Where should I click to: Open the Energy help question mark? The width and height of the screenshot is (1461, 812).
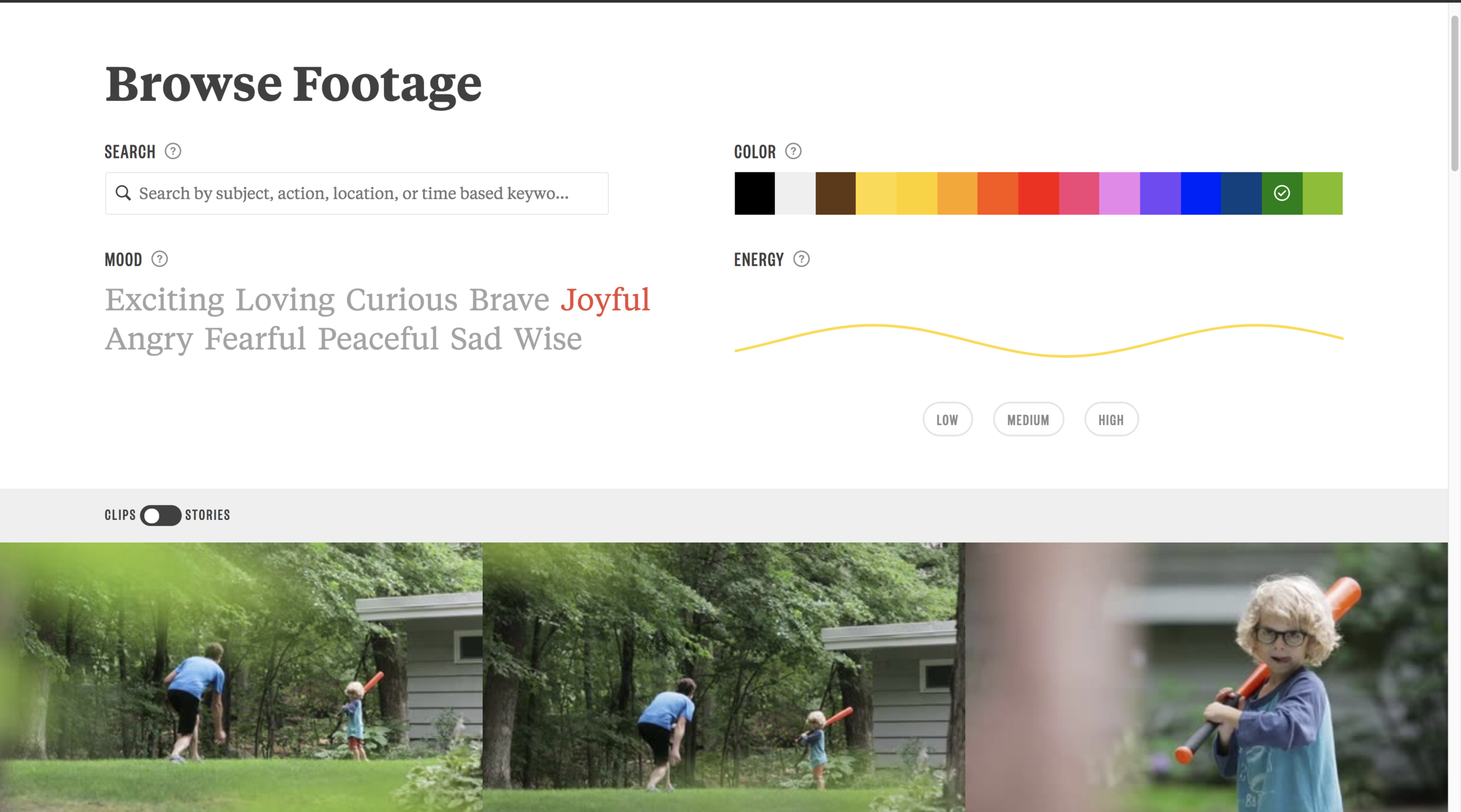tap(801, 259)
